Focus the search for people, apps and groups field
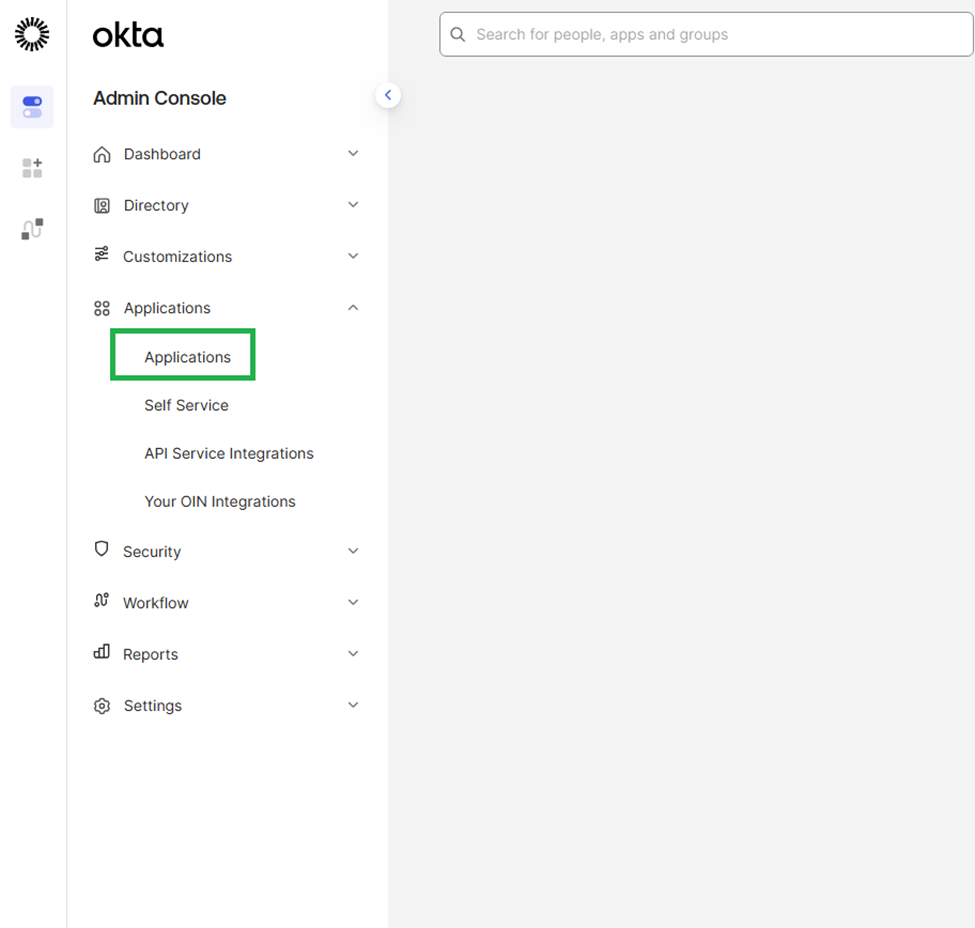 [706, 35]
